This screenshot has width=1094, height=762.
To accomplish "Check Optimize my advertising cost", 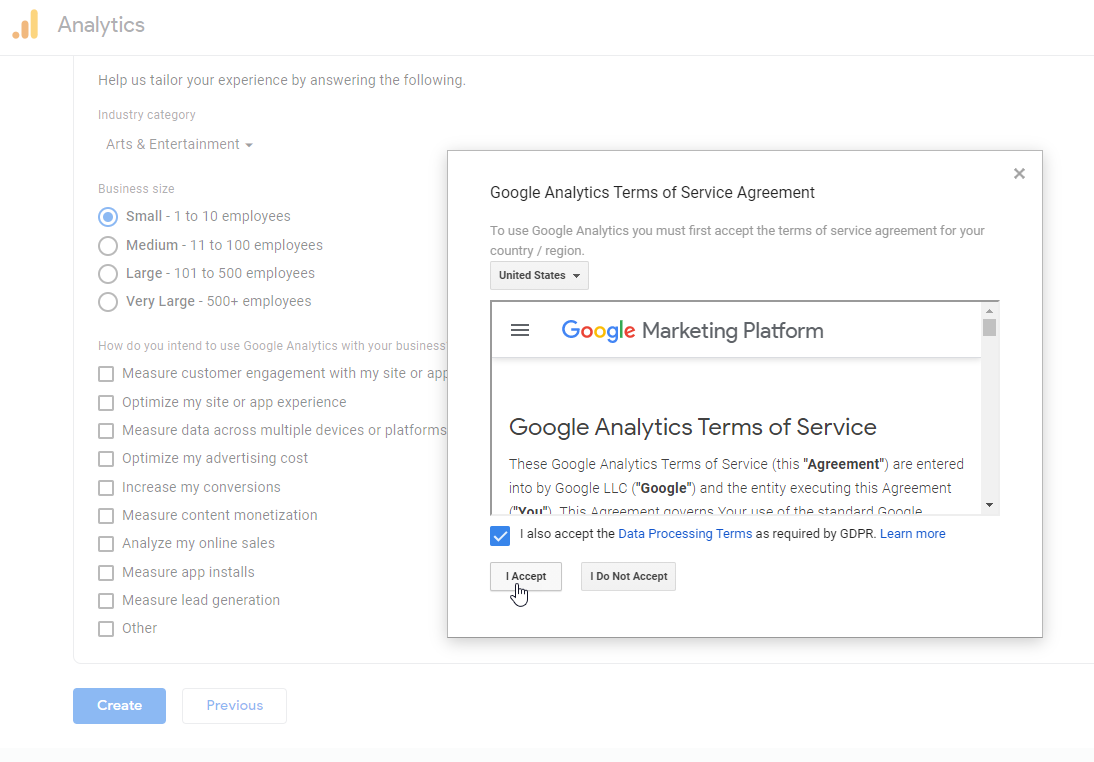I will [x=106, y=458].
